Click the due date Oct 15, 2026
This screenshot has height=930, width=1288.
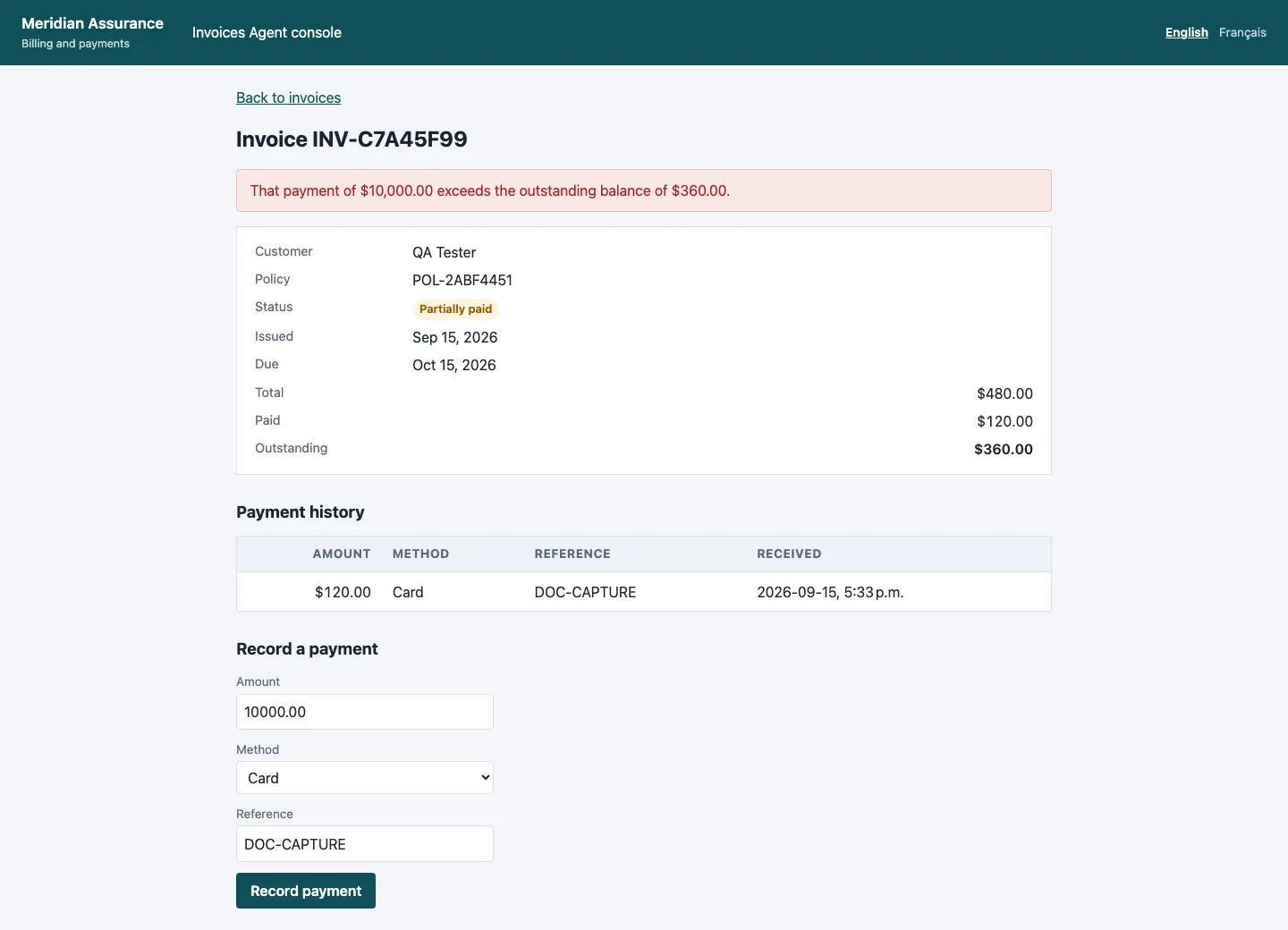tap(454, 365)
